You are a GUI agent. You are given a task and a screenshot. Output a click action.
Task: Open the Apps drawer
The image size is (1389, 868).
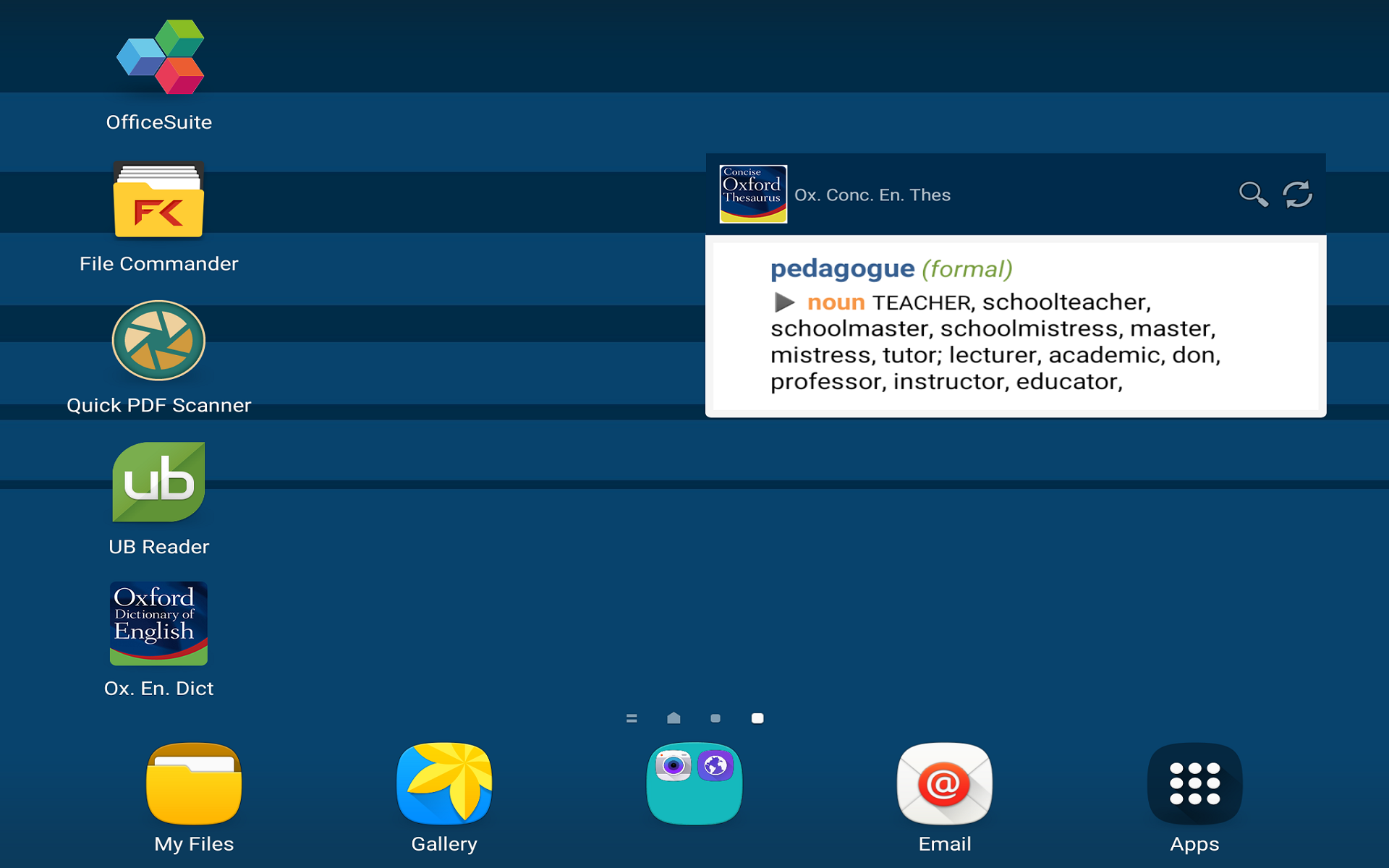tap(1194, 784)
